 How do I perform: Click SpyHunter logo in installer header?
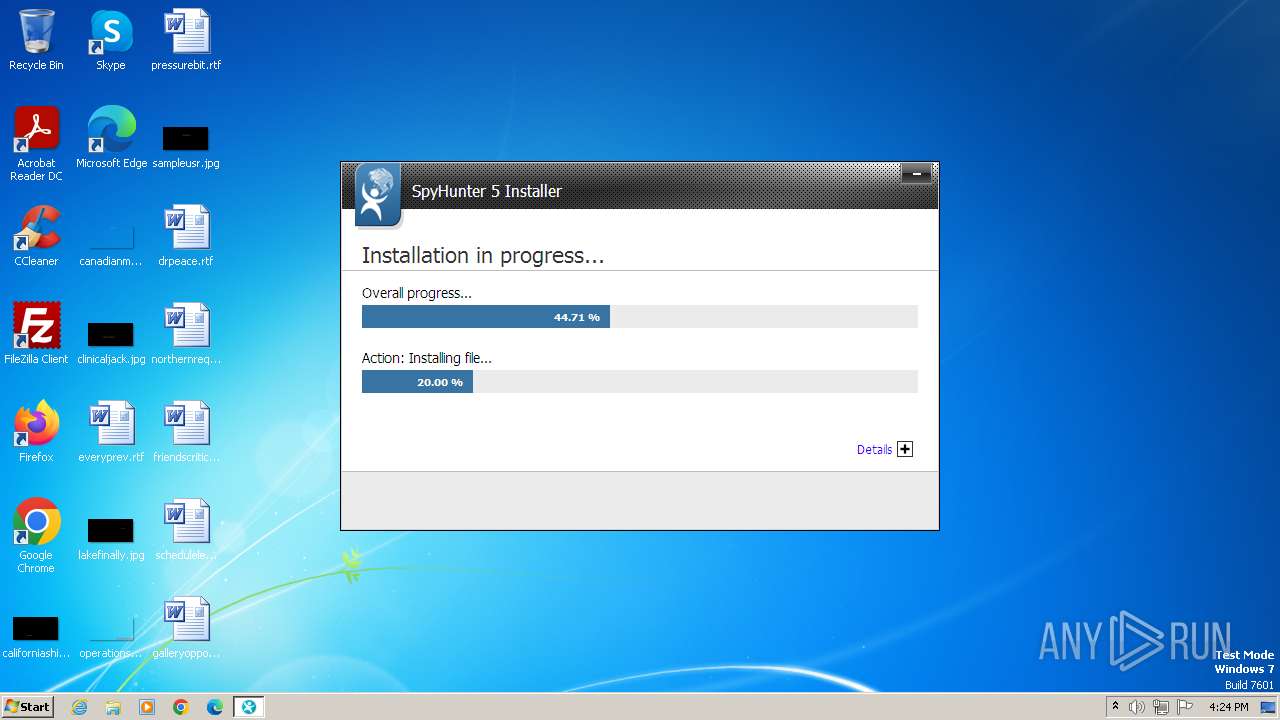point(377,195)
